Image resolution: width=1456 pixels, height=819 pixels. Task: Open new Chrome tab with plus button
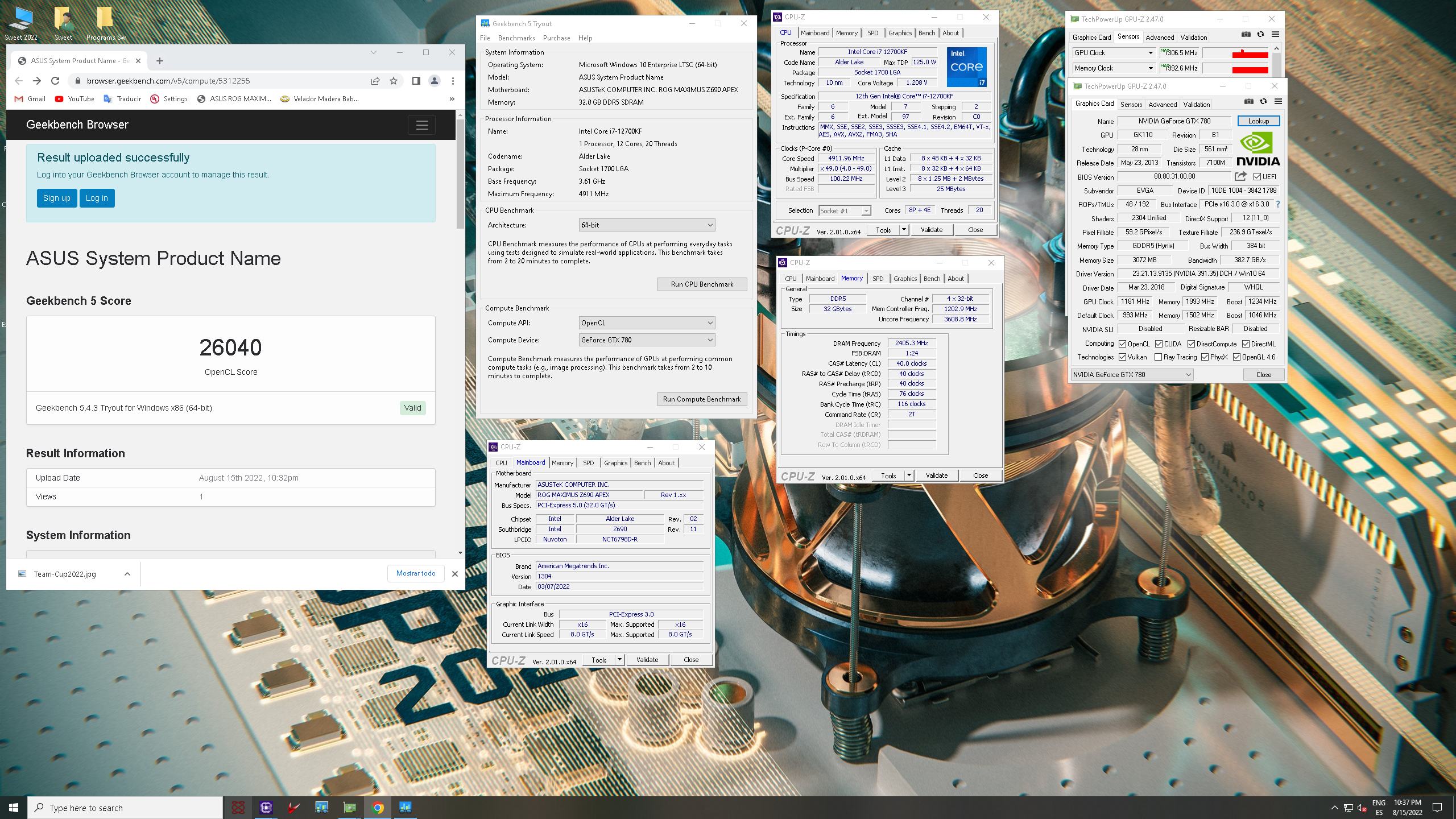160,61
